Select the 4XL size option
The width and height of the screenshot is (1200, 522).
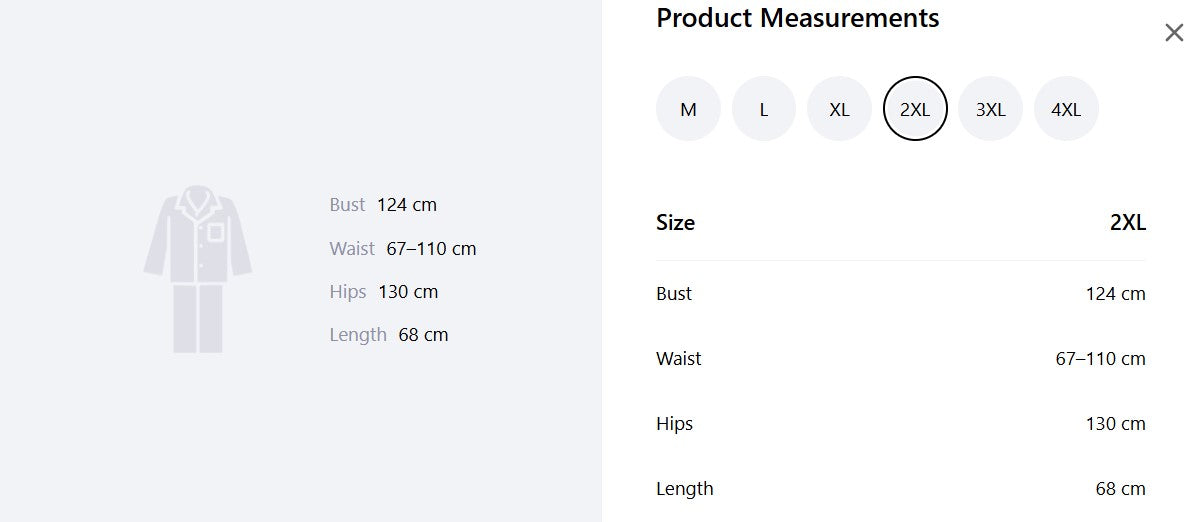[x=1066, y=109]
